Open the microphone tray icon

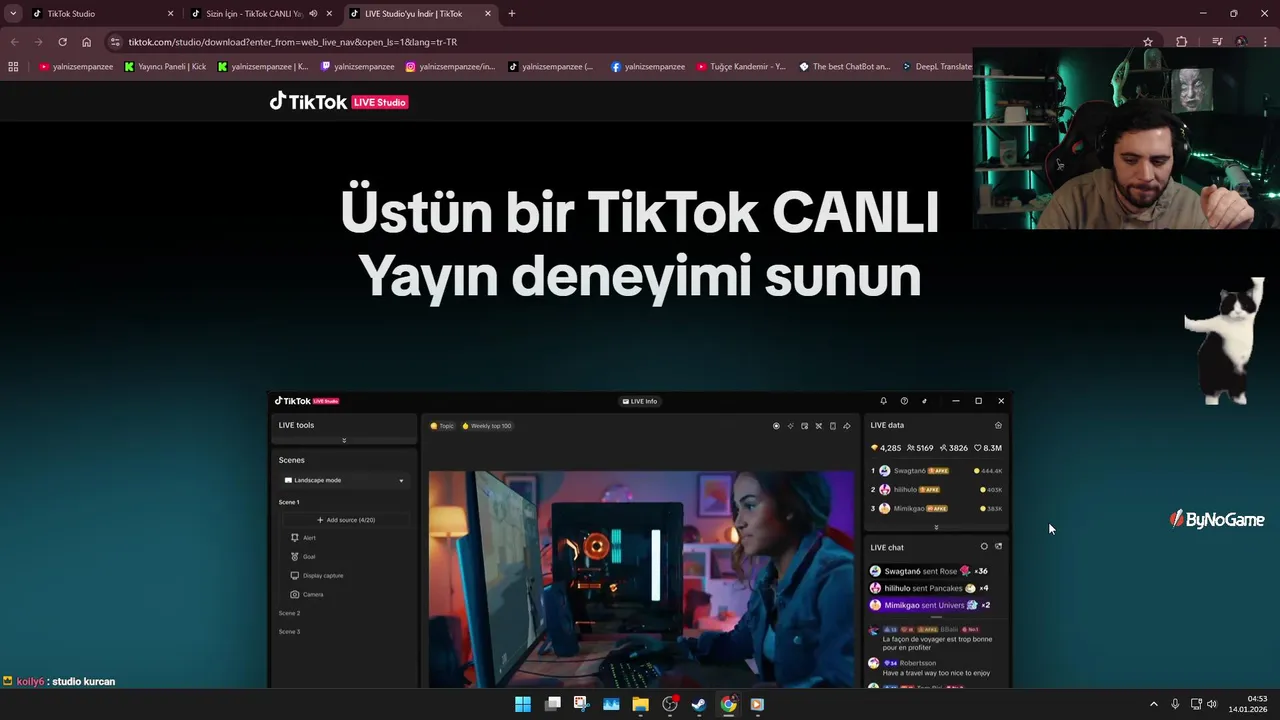pos(1175,704)
